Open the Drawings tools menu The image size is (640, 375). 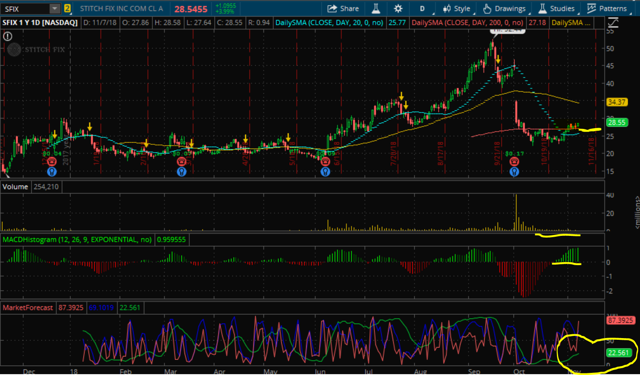point(504,9)
